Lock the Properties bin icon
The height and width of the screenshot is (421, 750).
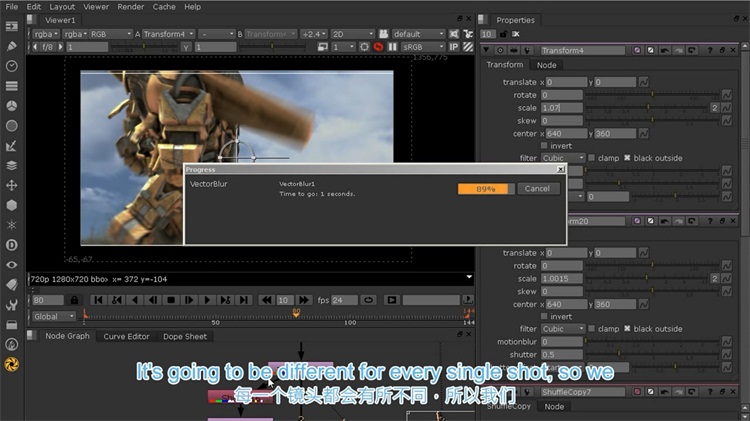[x=503, y=34]
